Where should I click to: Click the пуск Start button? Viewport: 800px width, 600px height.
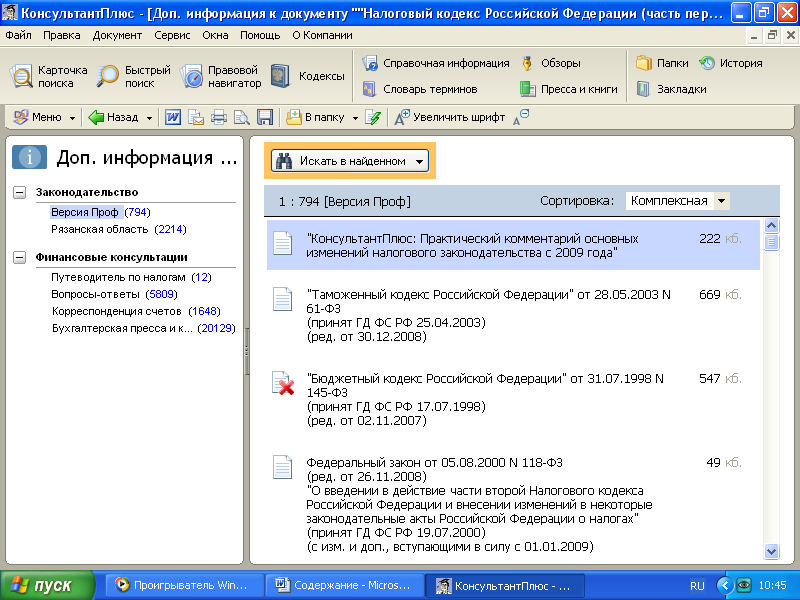pyautogui.click(x=47, y=585)
